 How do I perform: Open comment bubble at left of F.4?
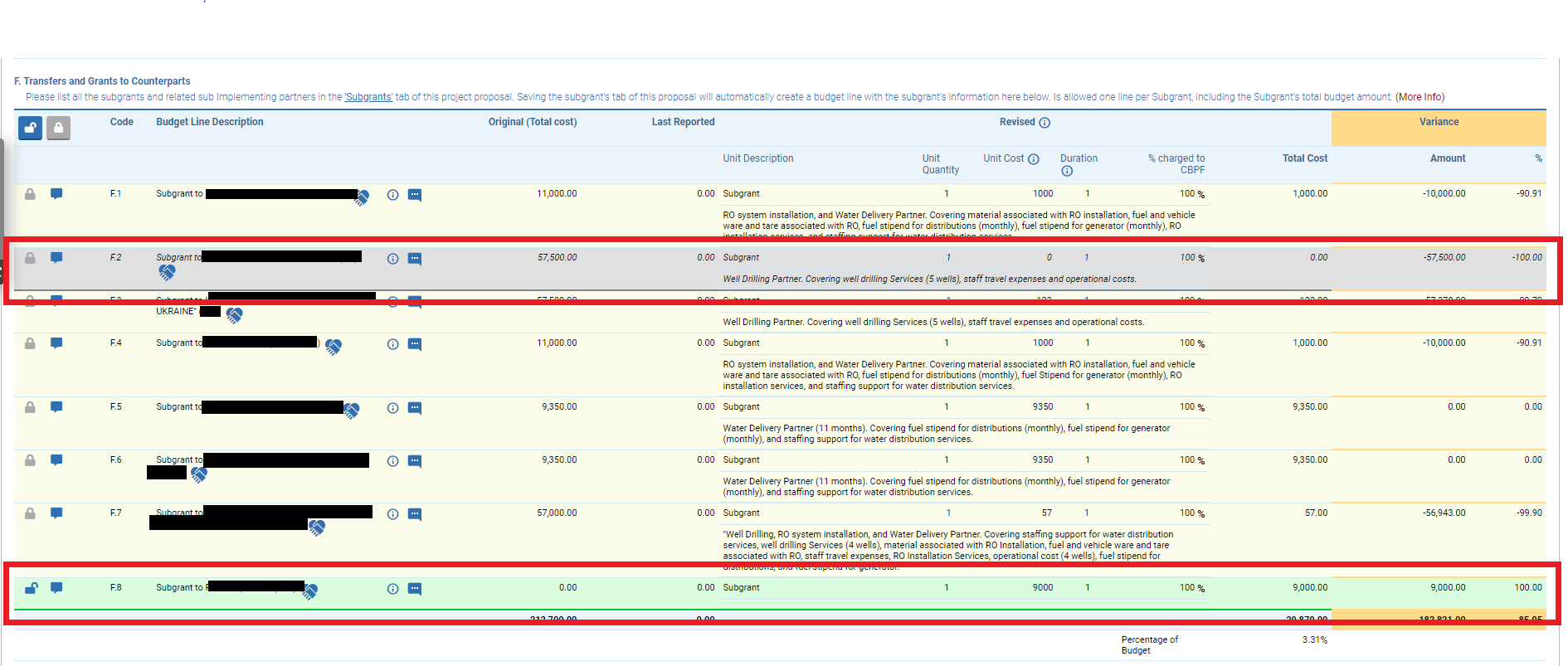click(x=56, y=343)
